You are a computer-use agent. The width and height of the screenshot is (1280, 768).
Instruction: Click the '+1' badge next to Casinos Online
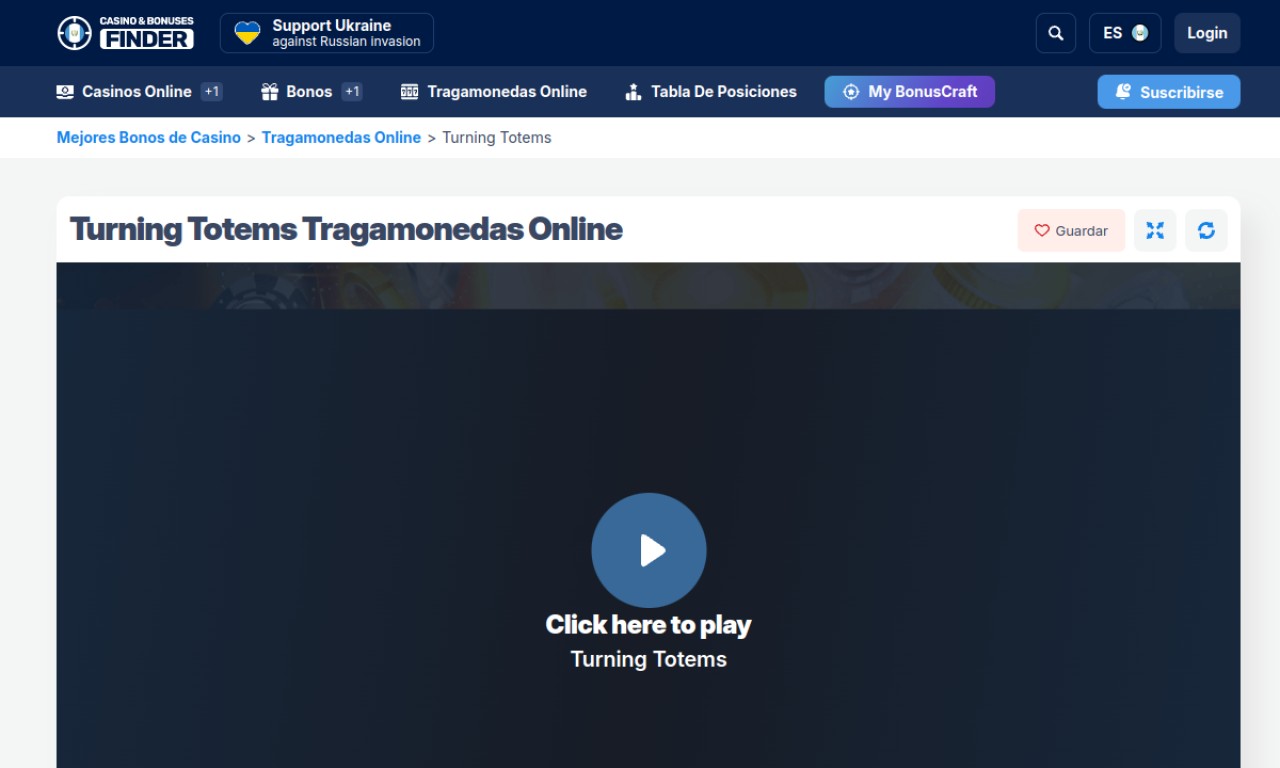(x=211, y=92)
